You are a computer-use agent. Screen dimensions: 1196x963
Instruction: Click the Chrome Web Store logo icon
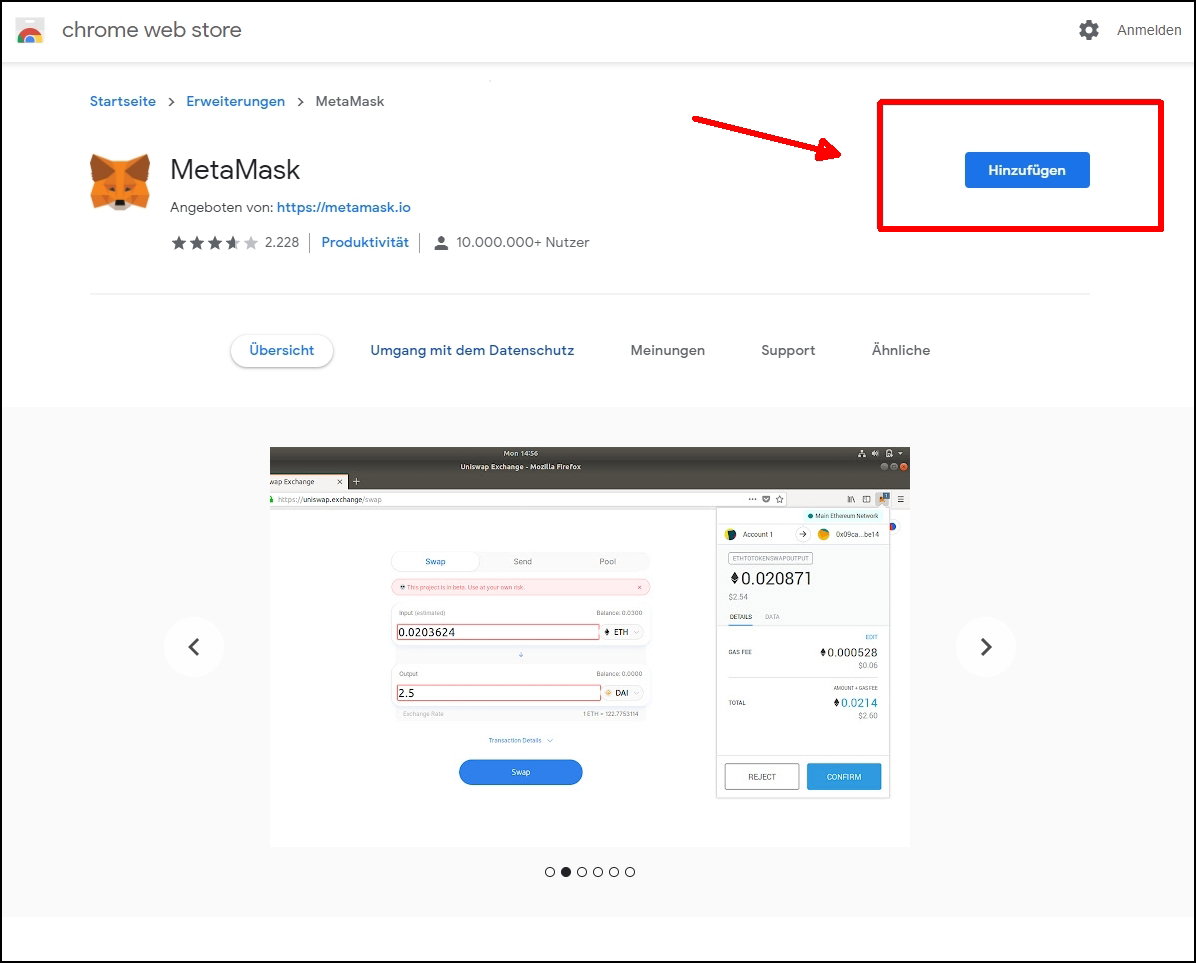pos(30,30)
